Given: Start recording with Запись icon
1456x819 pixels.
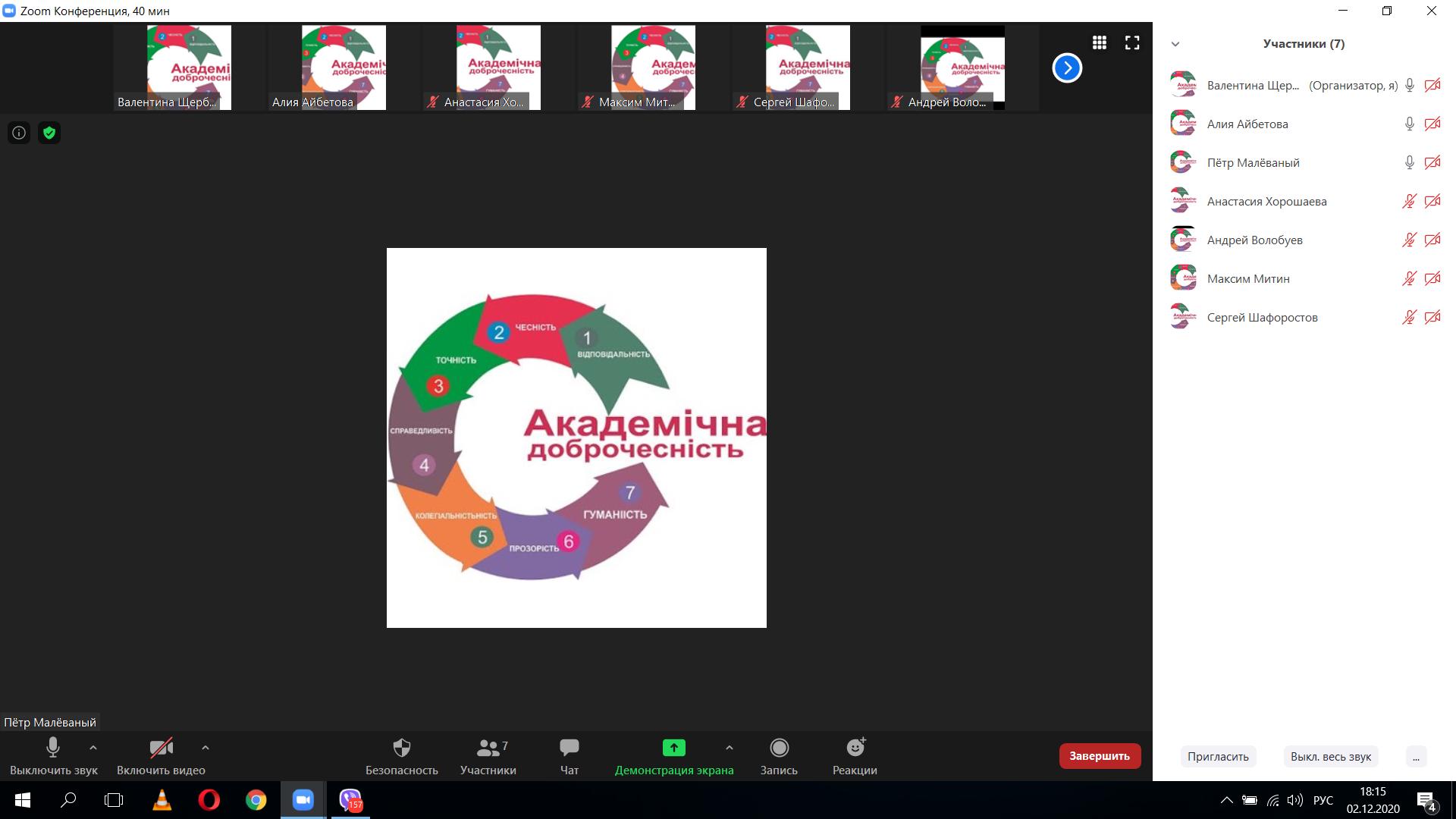Looking at the screenshot, I should [779, 748].
